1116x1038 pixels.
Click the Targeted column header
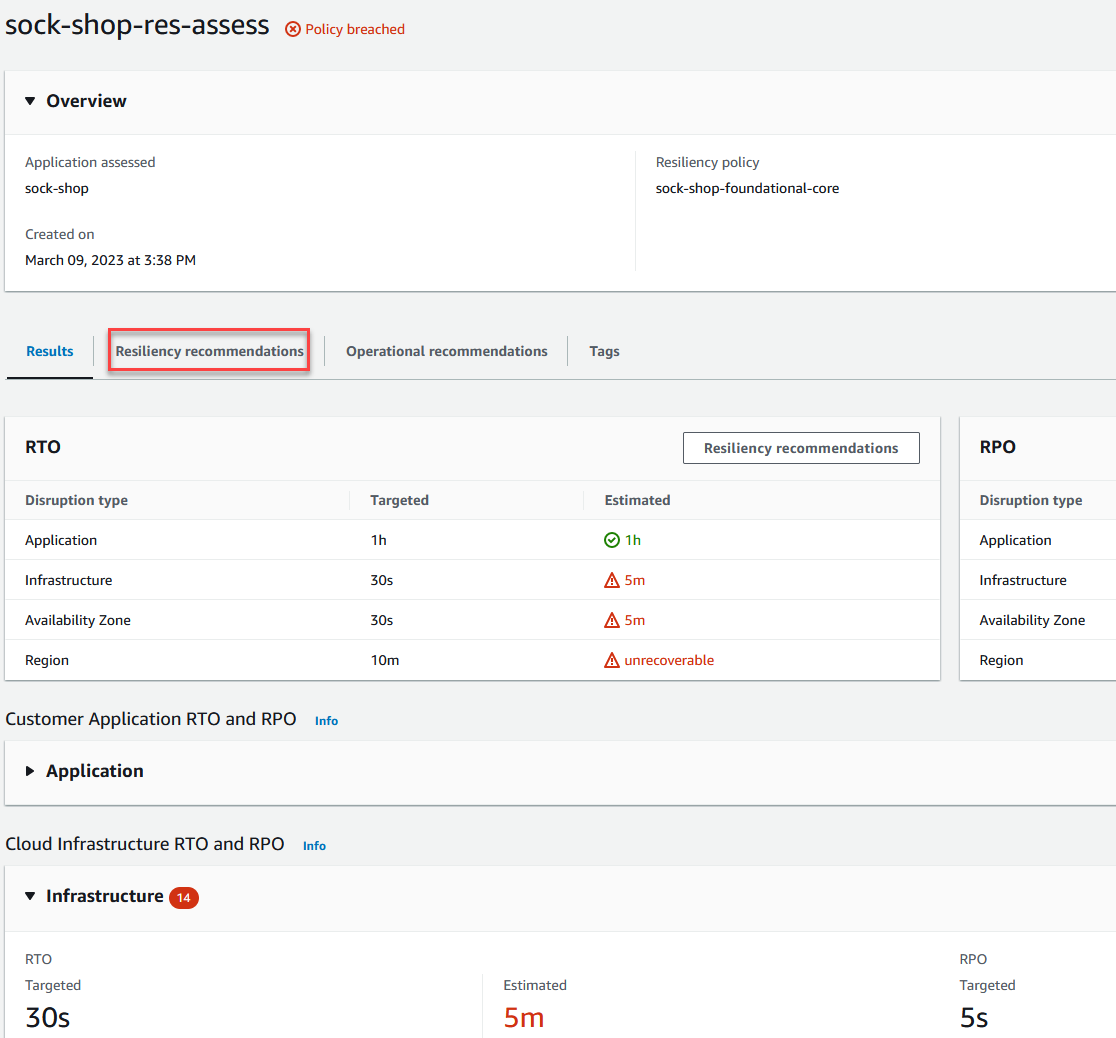[399, 500]
